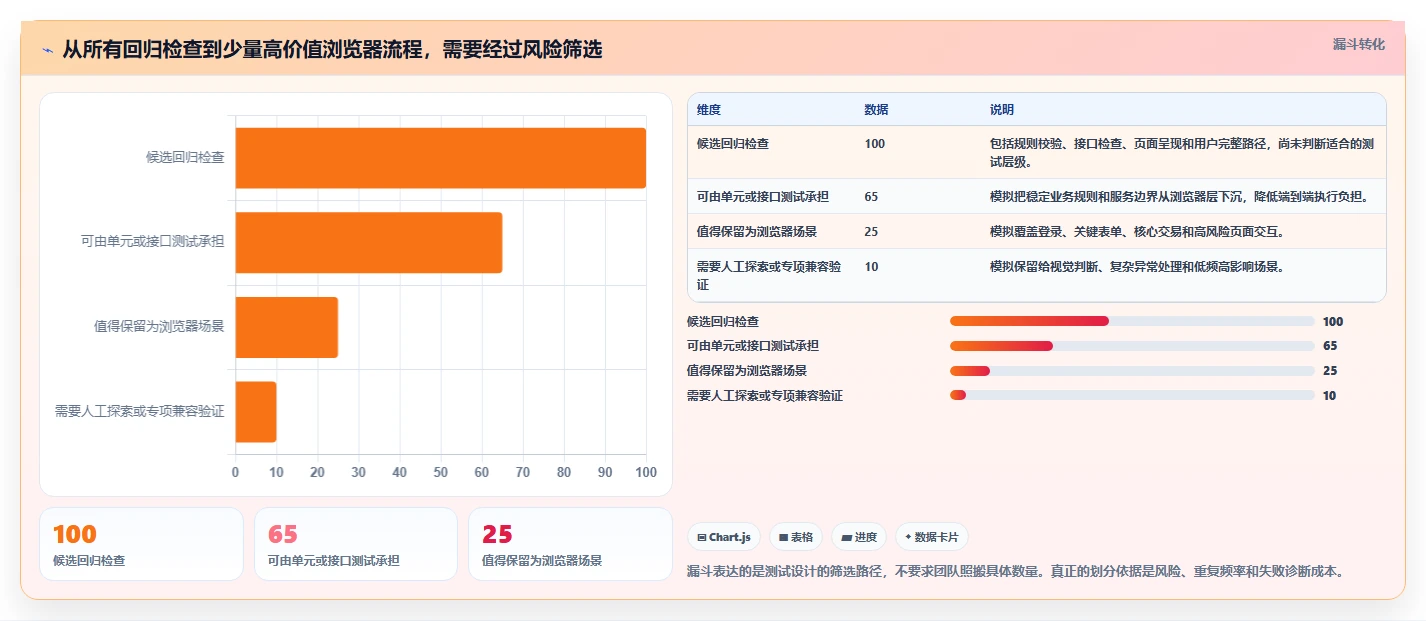
Task: Click the 需要人工探索或专项兼容验证 table cell
Action: point(770,276)
